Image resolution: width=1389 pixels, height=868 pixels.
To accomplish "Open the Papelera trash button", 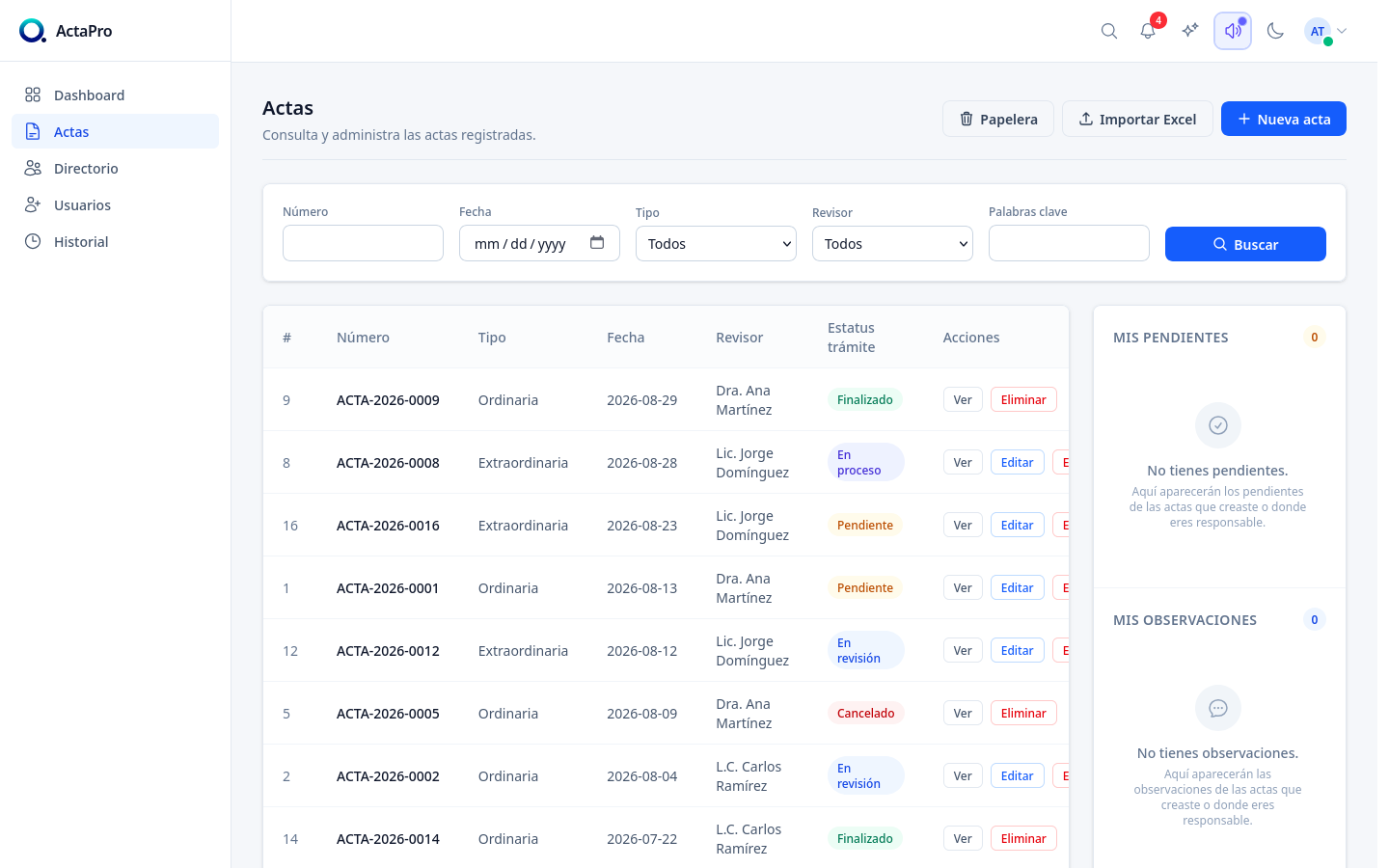I will click(x=998, y=119).
